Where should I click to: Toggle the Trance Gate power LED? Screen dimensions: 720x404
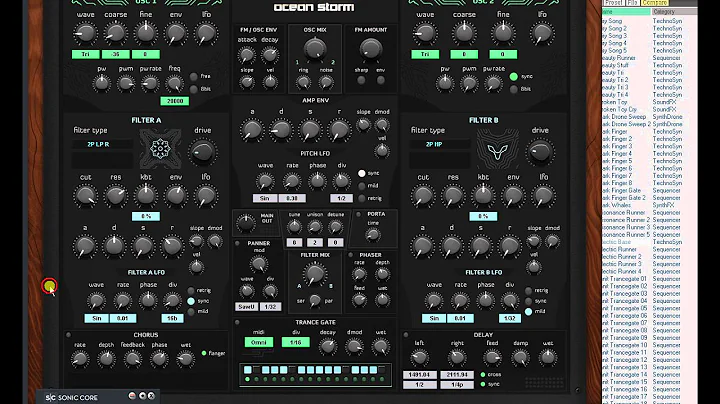pos(237,322)
